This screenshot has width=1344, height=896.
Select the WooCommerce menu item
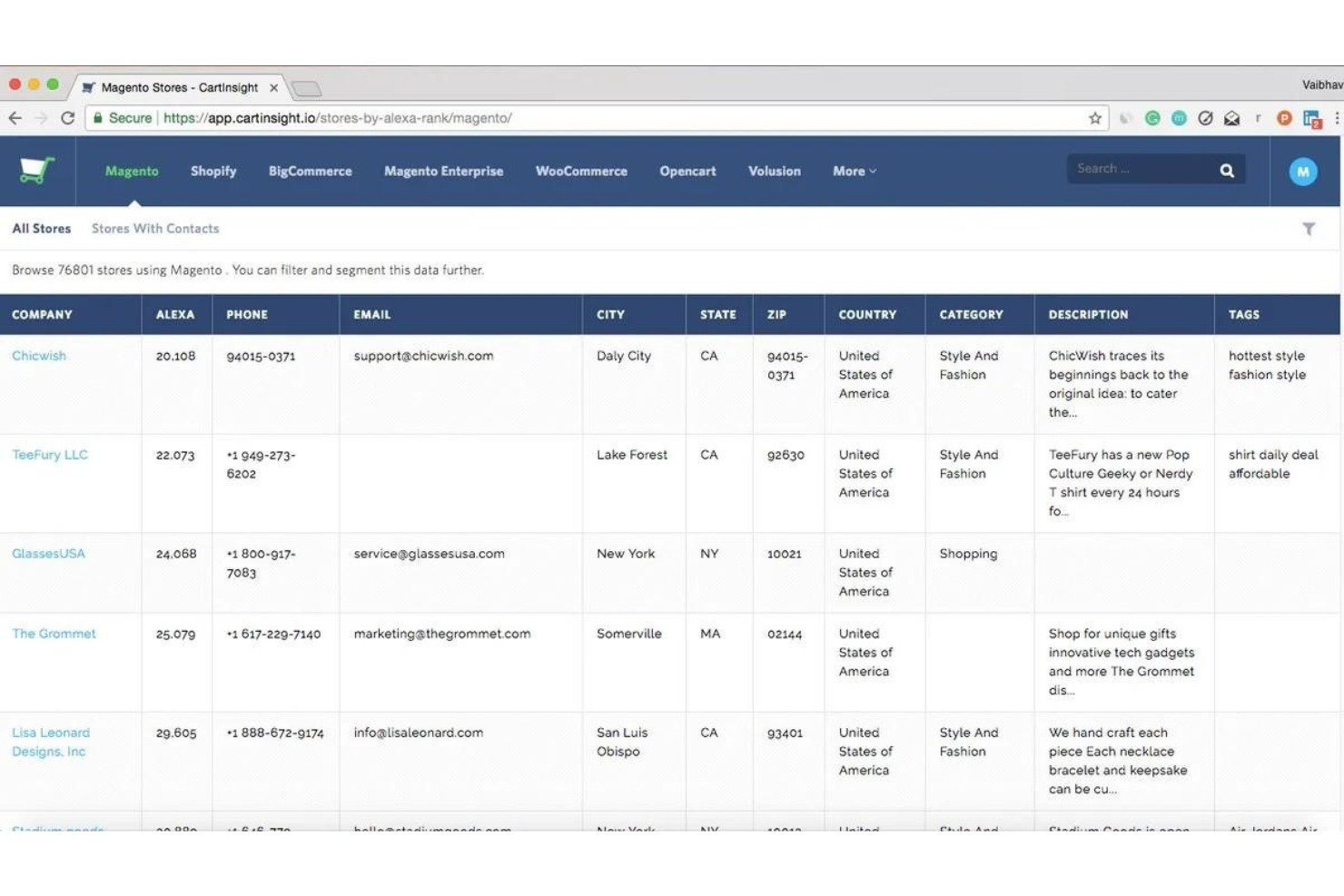[x=581, y=171]
